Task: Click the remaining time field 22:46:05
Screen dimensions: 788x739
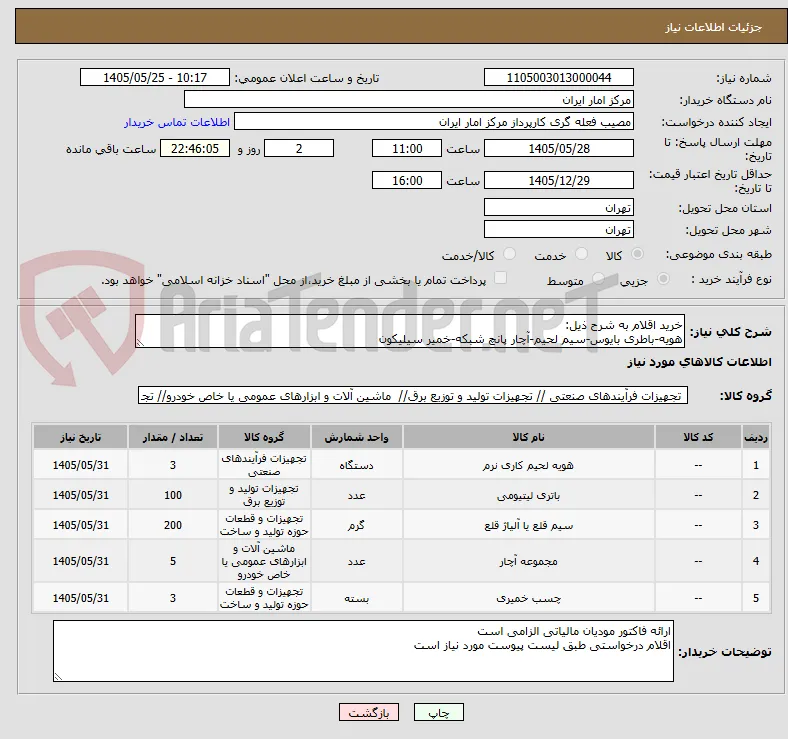Action: (x=195, y=148)
